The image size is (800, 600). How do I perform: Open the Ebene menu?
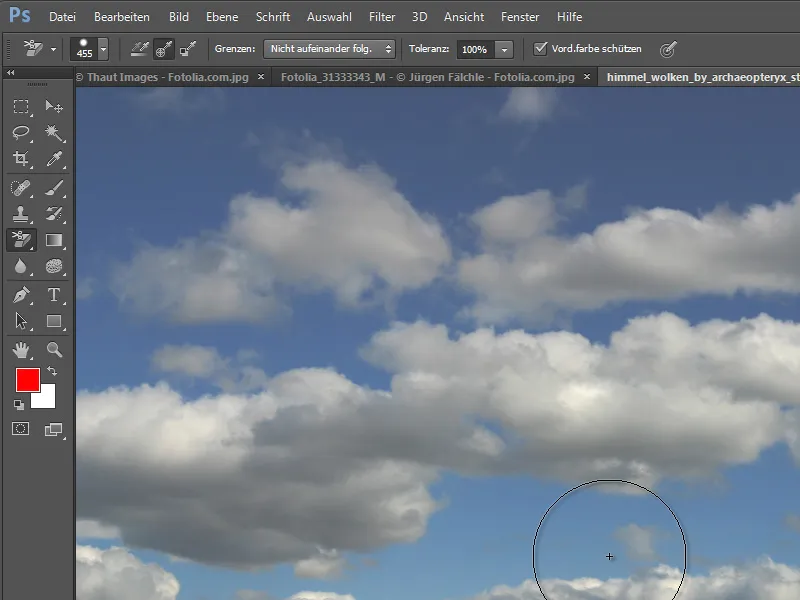[222, 17]
